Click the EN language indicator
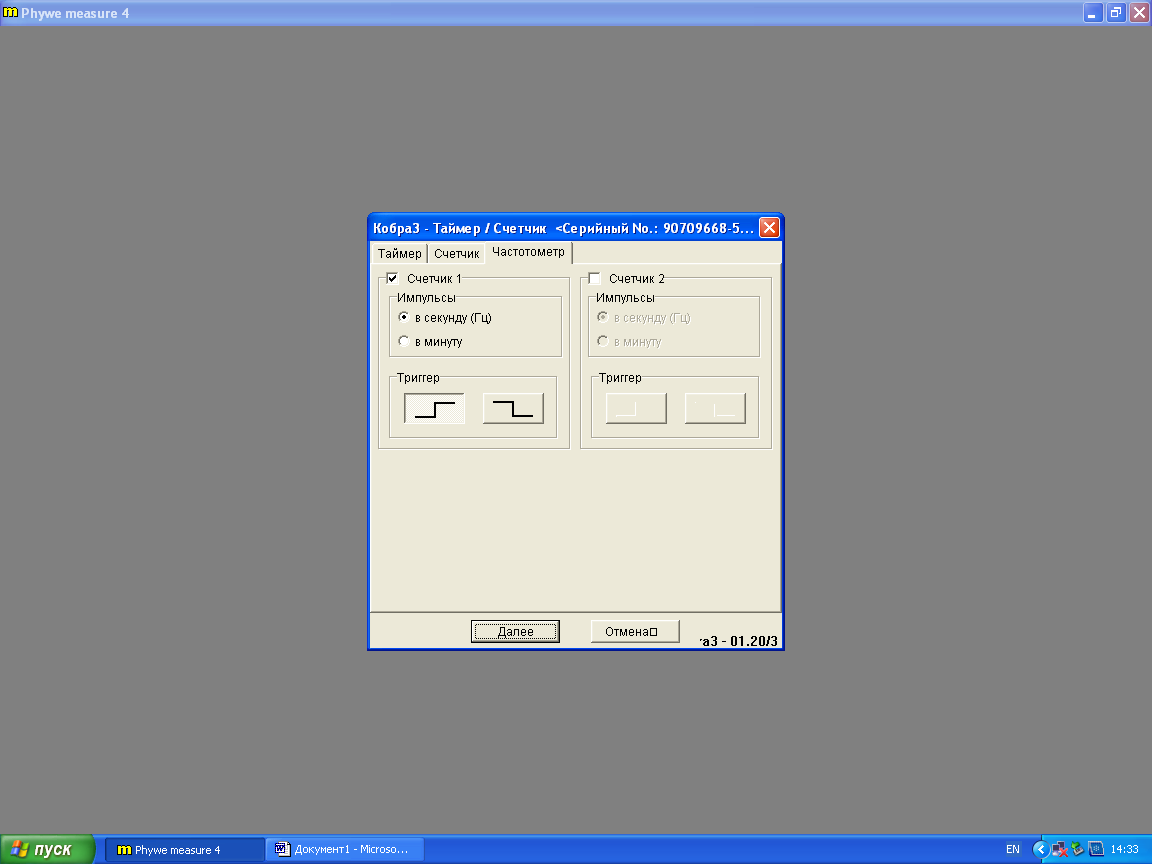The height and width of the screenshot is (864, 1152). [1012, 849]
